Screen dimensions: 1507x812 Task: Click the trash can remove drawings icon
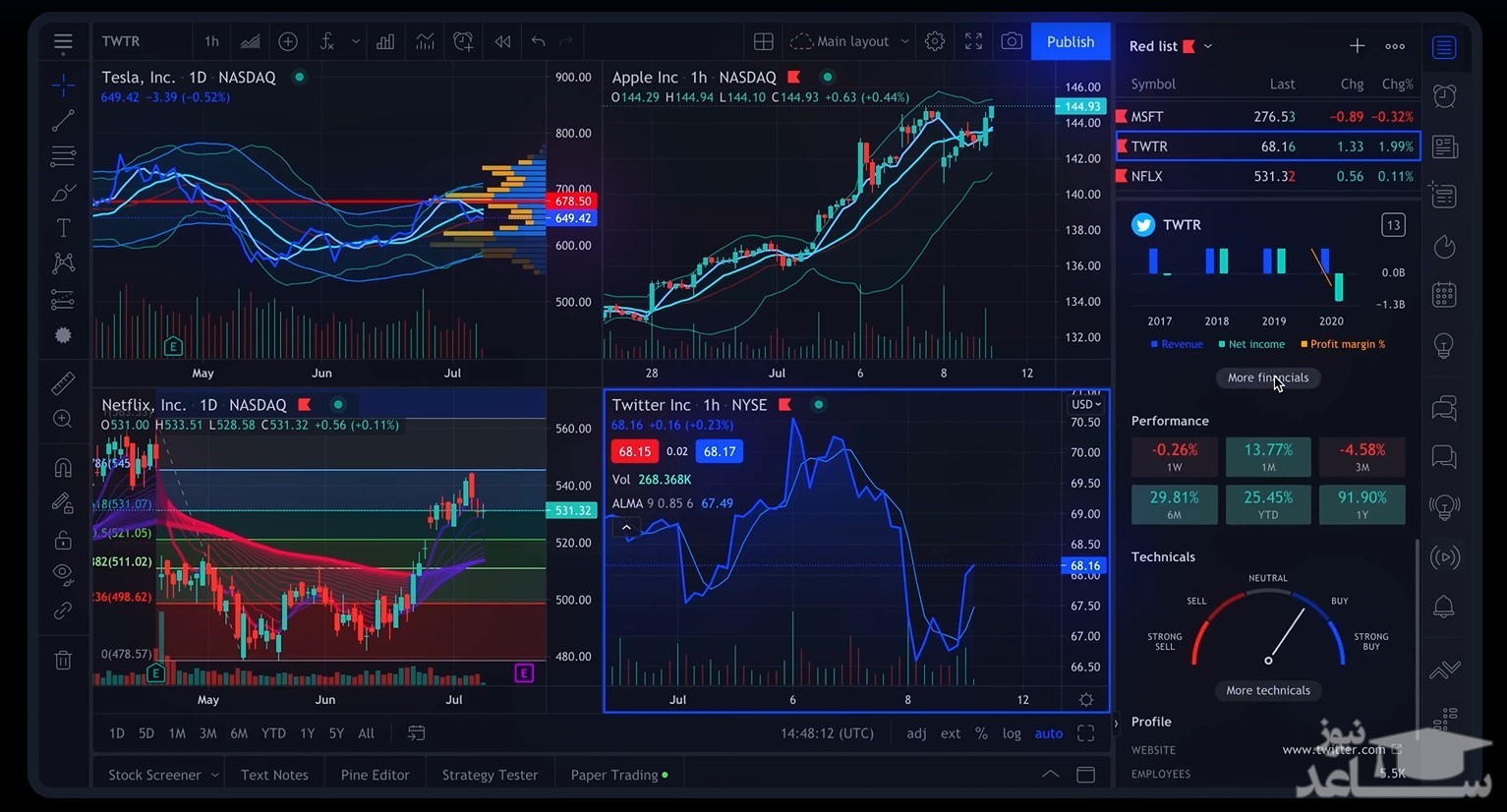pyautogui.click(x=63, y=661)
